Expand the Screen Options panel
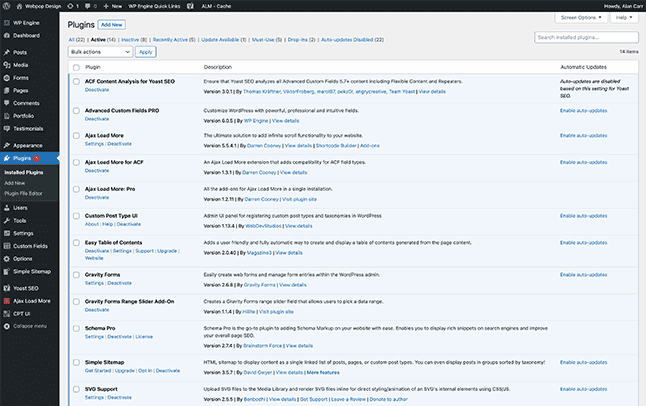The height and width of the screenshot is (406, 646). [581, 18]
